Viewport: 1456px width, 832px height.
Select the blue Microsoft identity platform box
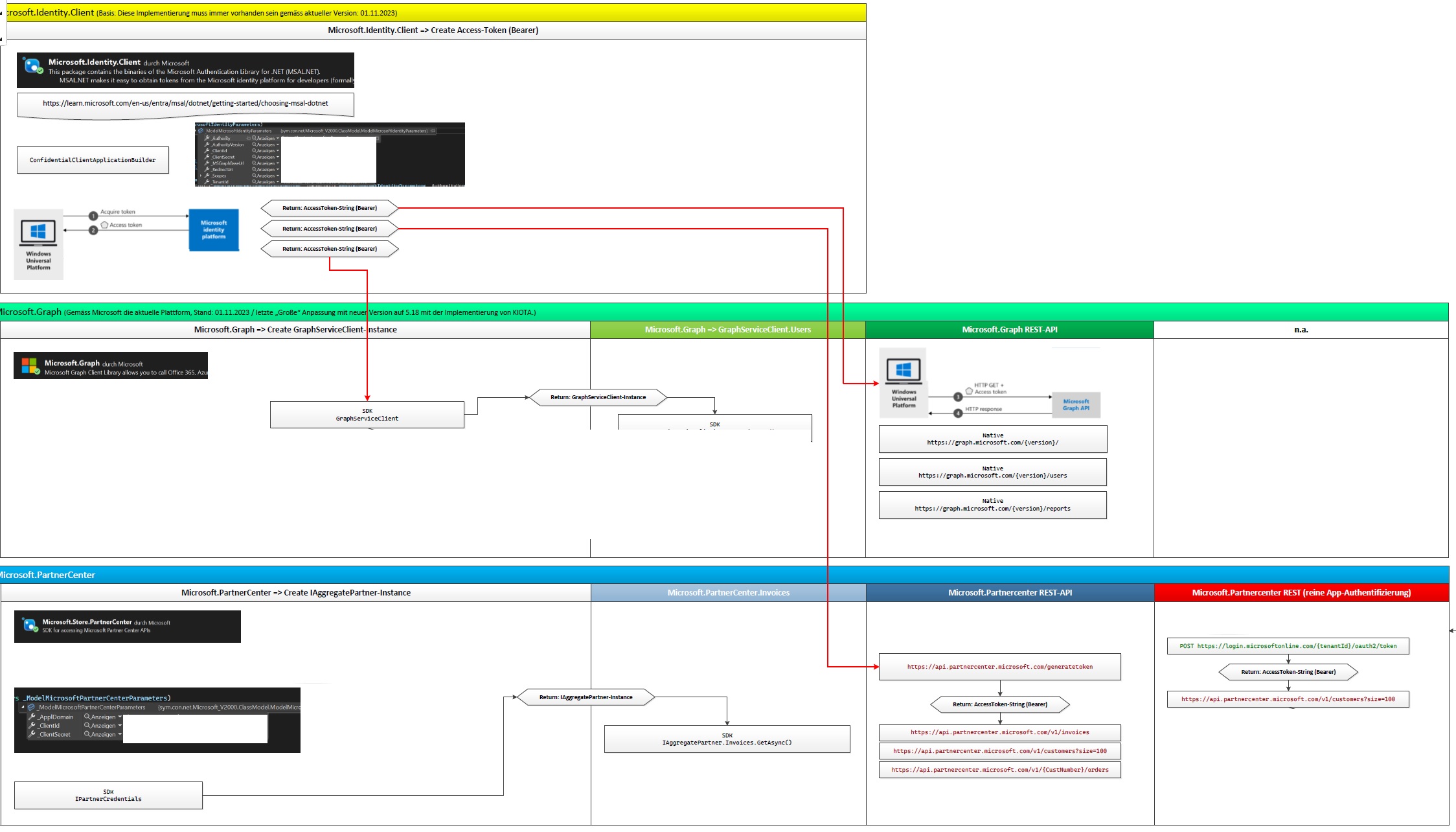214,229
